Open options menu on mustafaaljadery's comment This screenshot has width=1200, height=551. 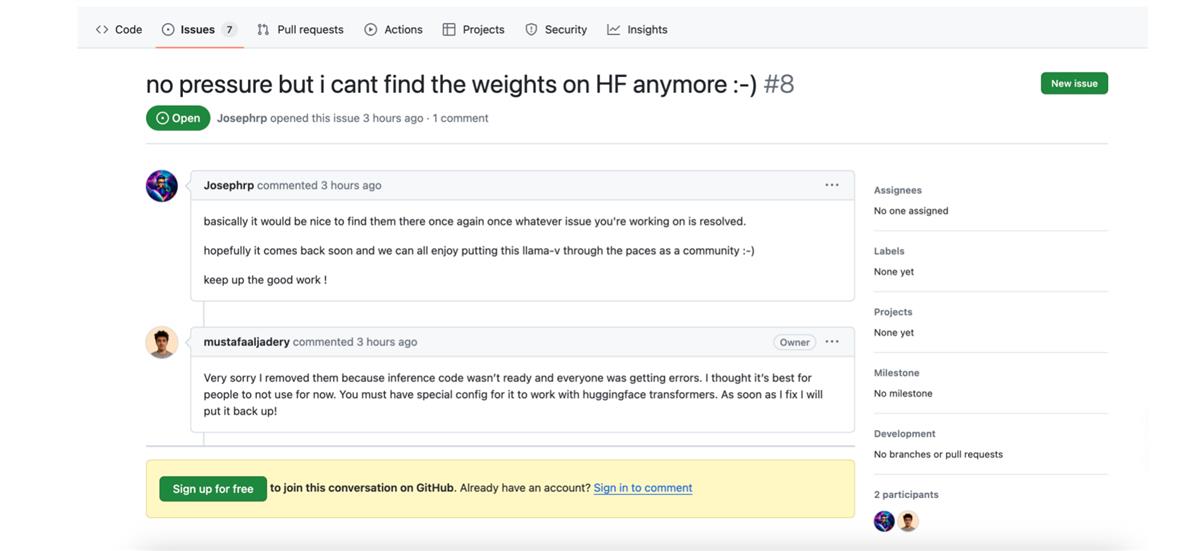(832, 341)
